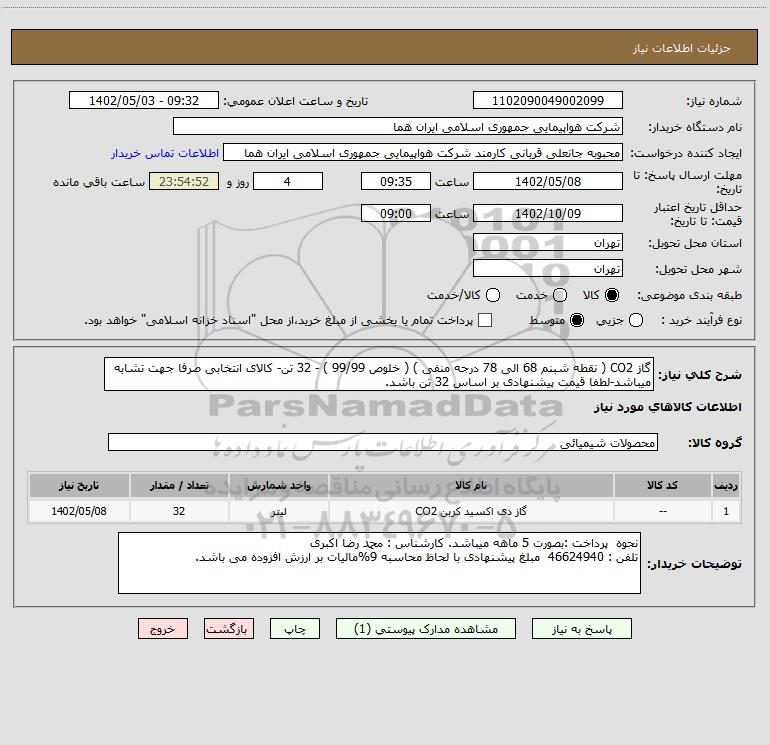Click the announcement date field 1402/05/03 - 09:32
This screenshot has height=745, width=770.
coord(144,101)
